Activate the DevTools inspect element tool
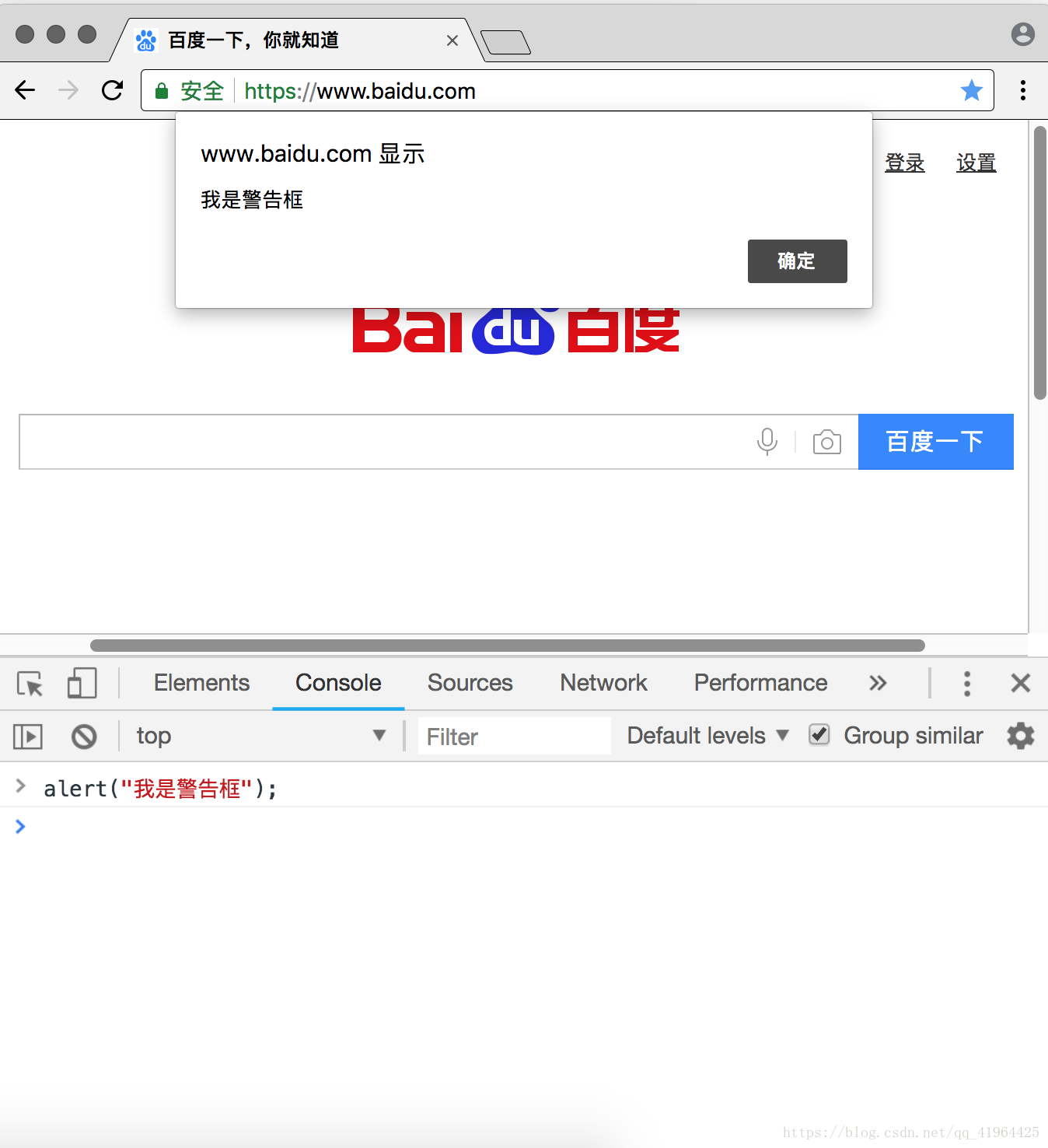 click(30, 683)
